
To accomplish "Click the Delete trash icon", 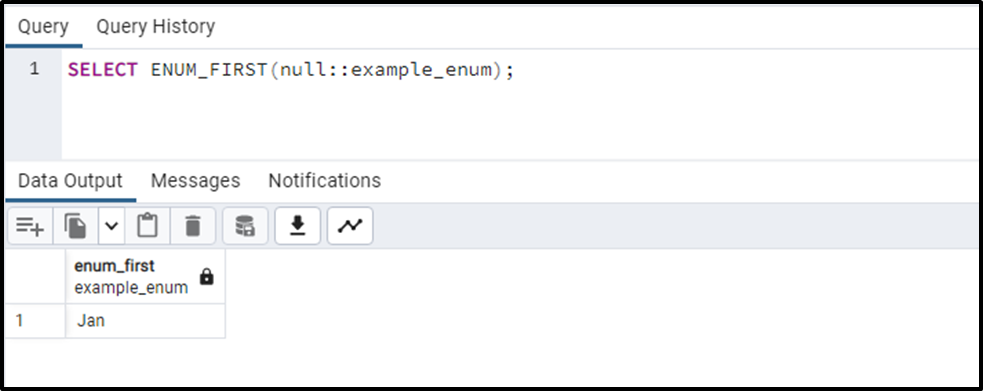I will [192, 226].
